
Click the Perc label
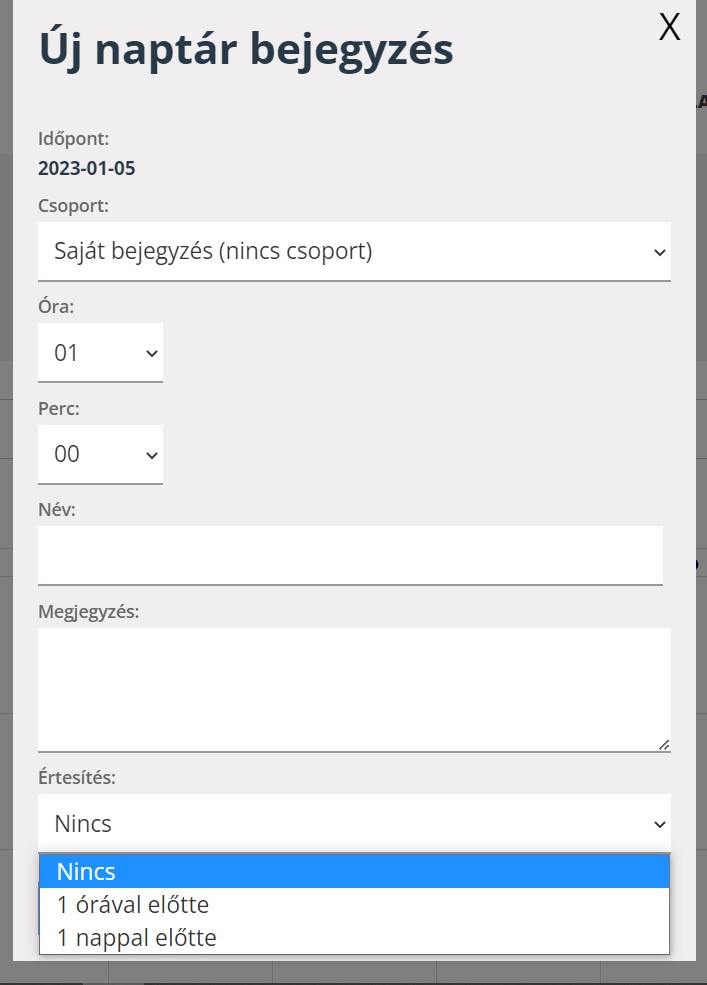point(59,408)
